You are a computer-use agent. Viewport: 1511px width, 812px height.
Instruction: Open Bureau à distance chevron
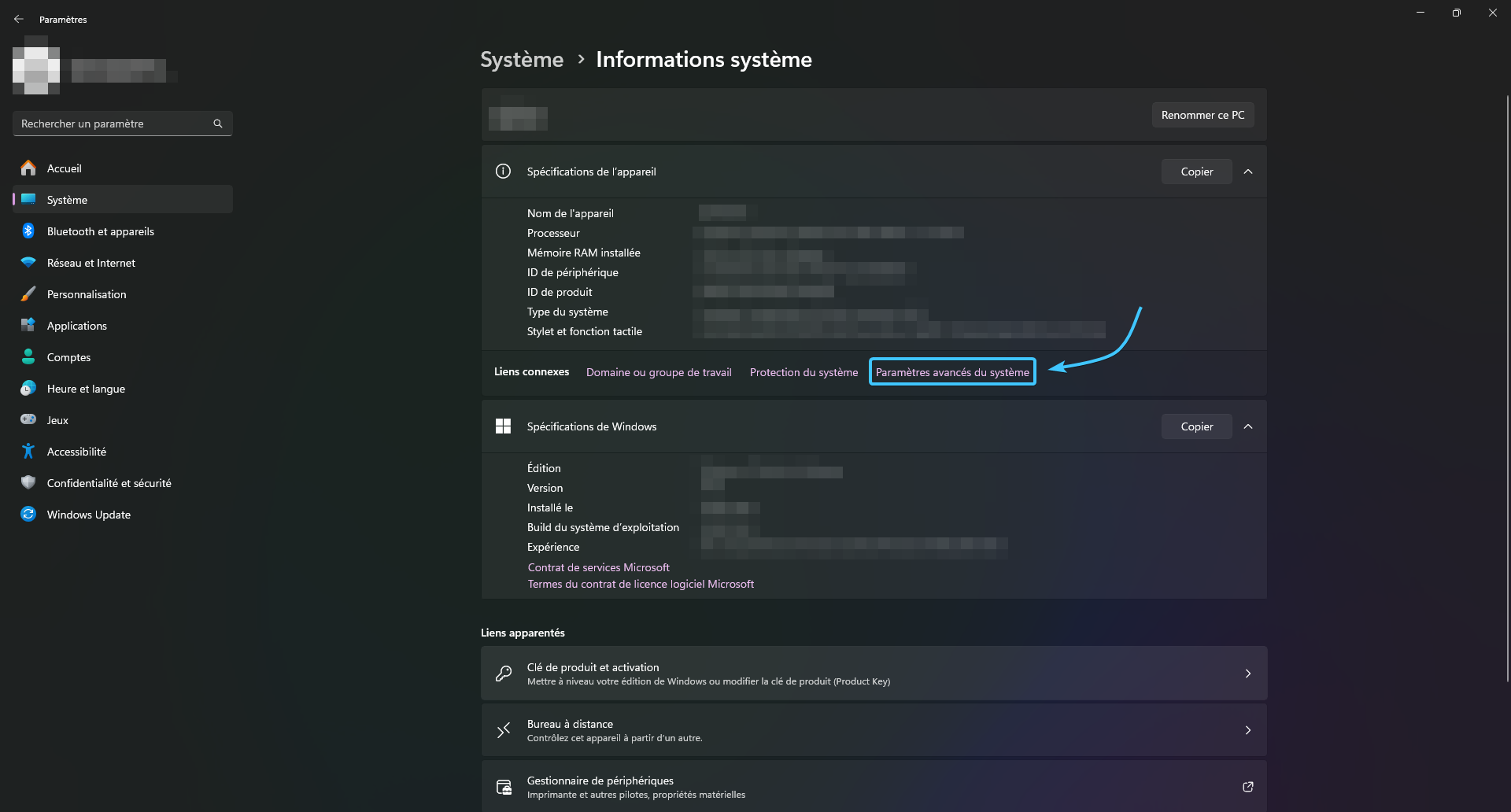pos(1248,730)
